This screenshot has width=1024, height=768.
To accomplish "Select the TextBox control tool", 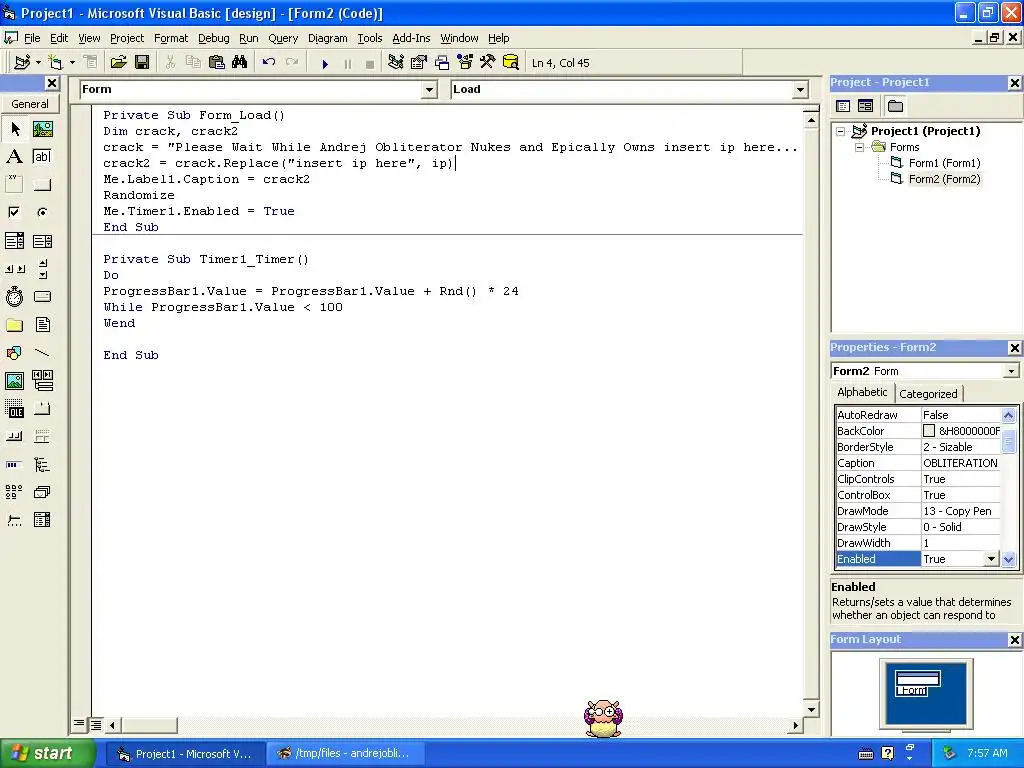I will [42, 157].
